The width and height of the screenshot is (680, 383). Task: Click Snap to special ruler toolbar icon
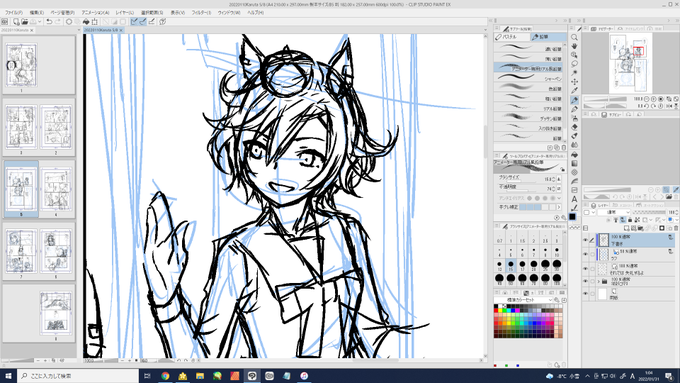point(143,21)
